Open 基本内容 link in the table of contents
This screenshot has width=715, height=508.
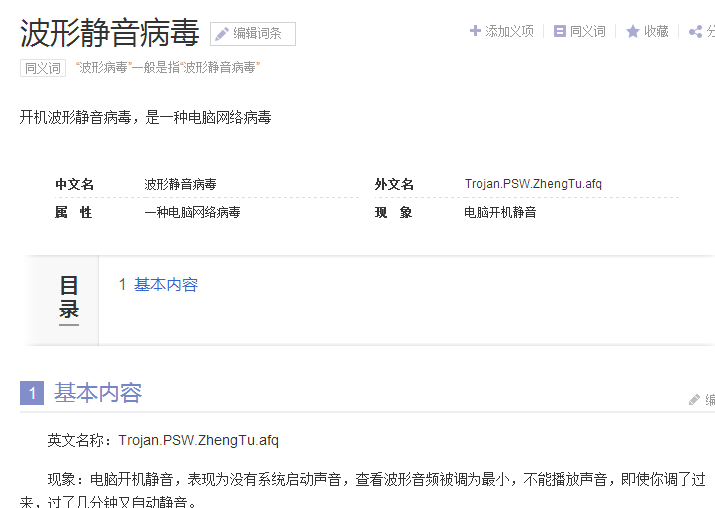(166, 285)
